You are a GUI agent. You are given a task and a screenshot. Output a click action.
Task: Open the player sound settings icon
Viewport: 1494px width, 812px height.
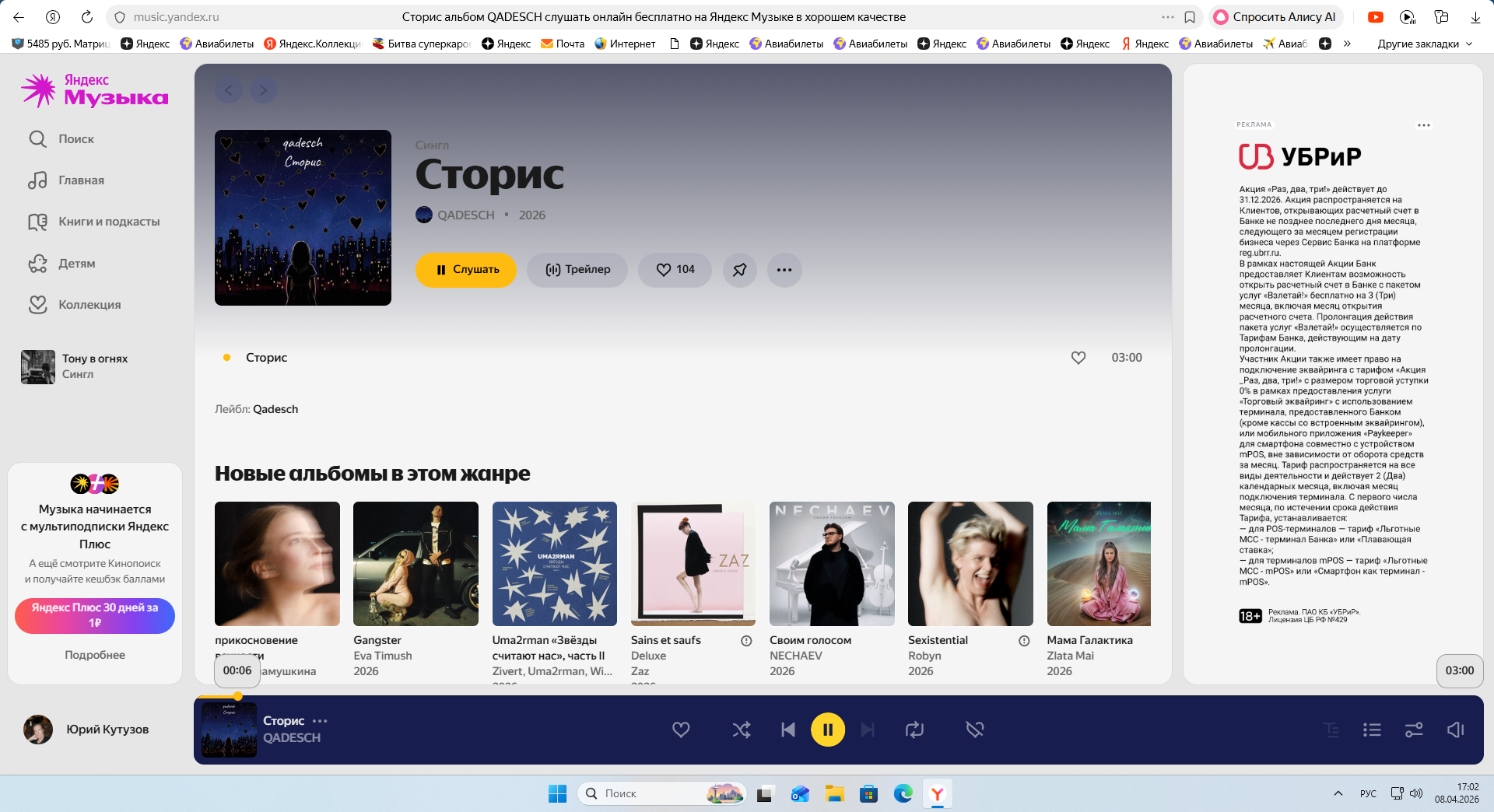pos(1414,730)
